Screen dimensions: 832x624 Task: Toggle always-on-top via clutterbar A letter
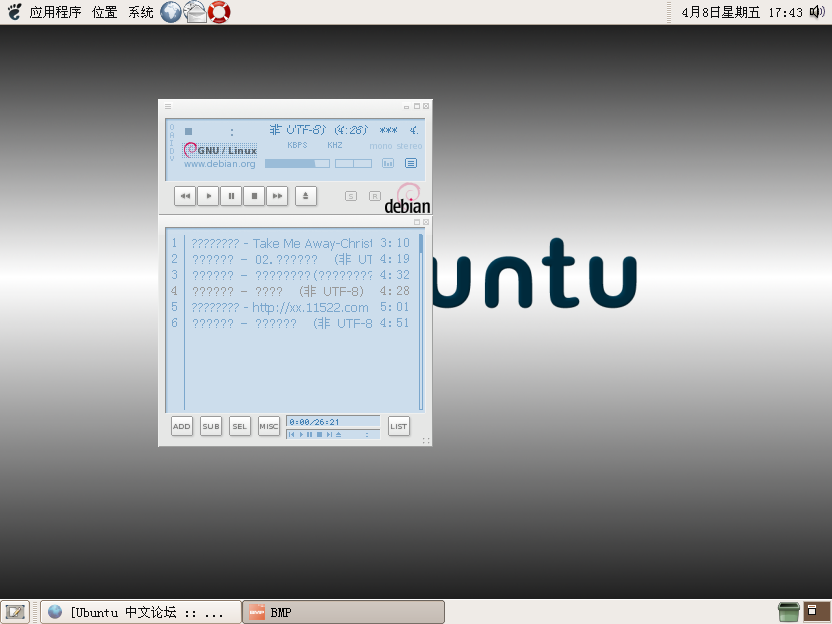point(171,135)
